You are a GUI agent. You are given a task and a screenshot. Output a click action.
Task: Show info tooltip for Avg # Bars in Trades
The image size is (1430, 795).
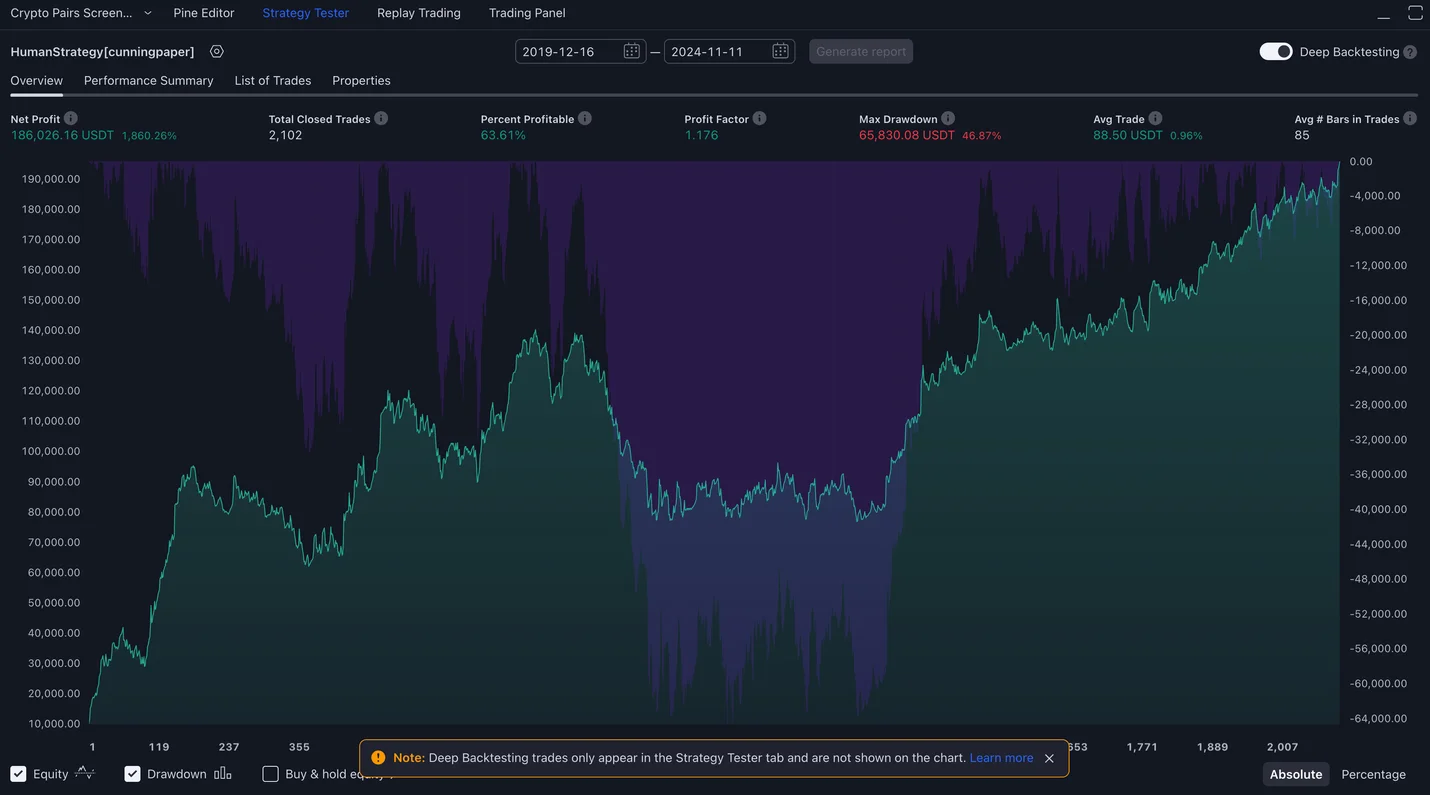click(1410, 118)
